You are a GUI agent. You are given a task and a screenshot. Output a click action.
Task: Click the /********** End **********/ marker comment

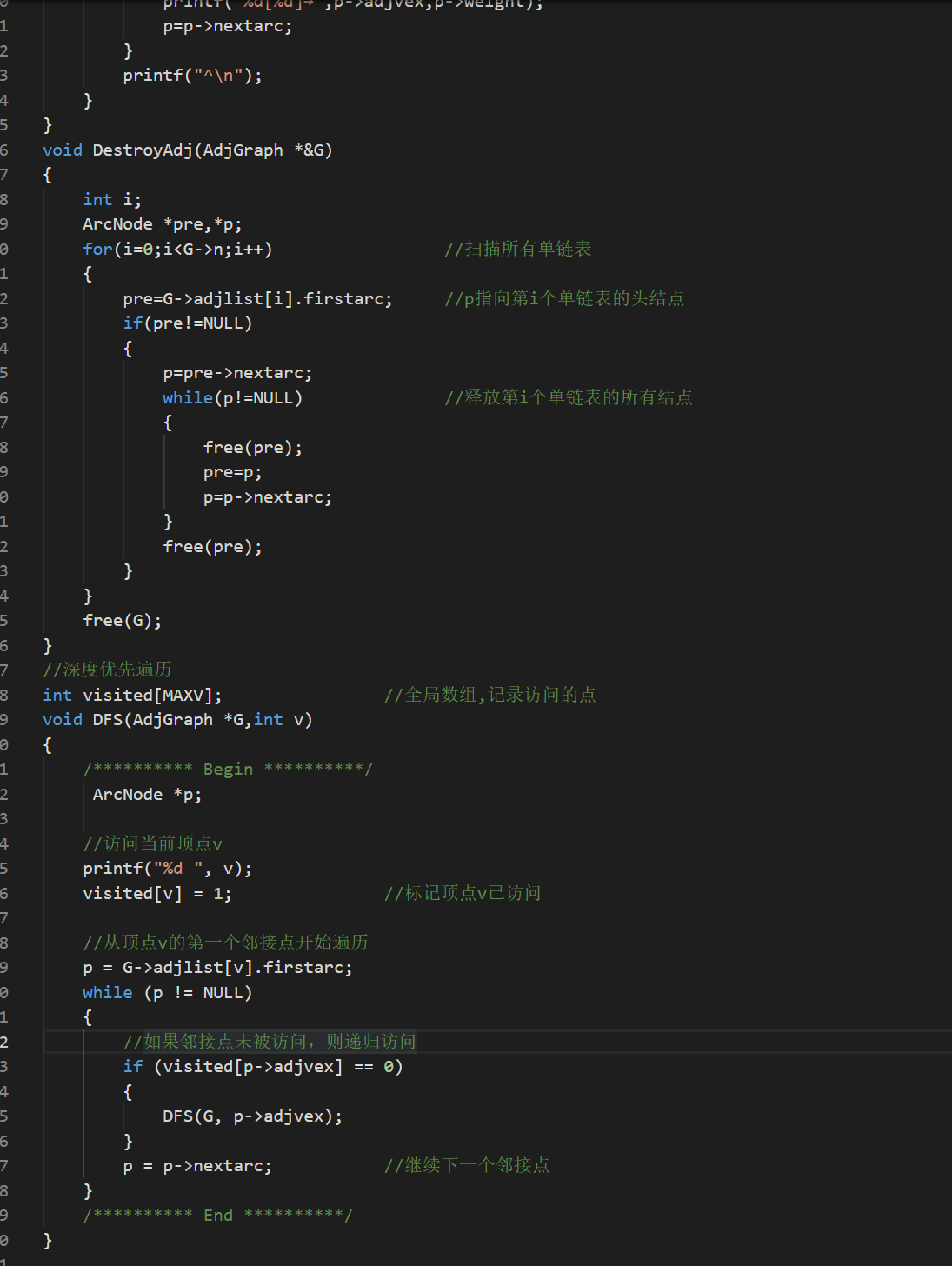coord(217,1216)
